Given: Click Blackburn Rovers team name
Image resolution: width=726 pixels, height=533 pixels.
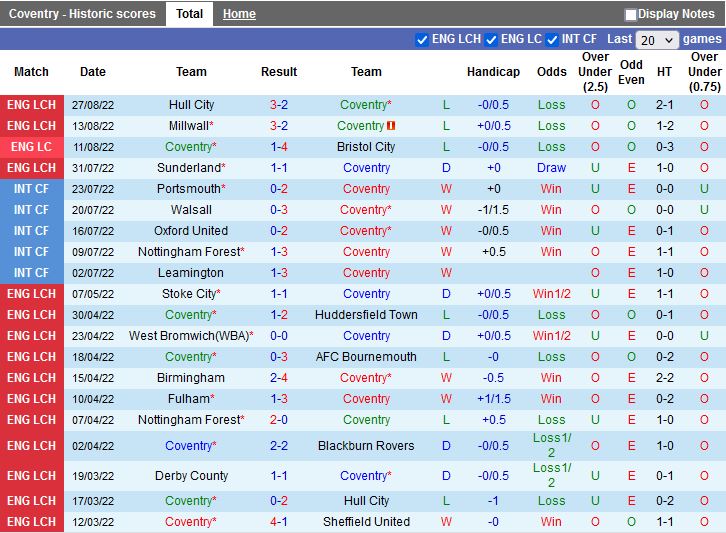Looking at the screenshot, I should tap(366, 445).
